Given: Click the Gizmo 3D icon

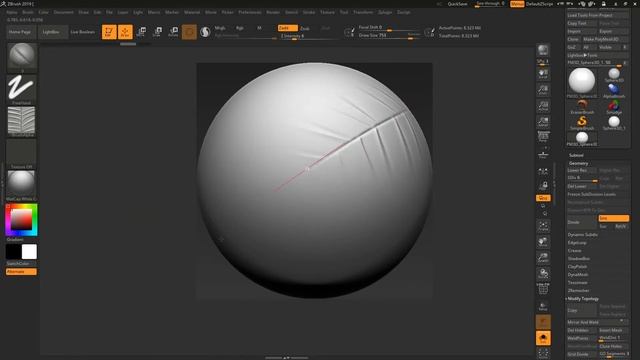Looking at the screenshot, I should (x=189, y=32).
